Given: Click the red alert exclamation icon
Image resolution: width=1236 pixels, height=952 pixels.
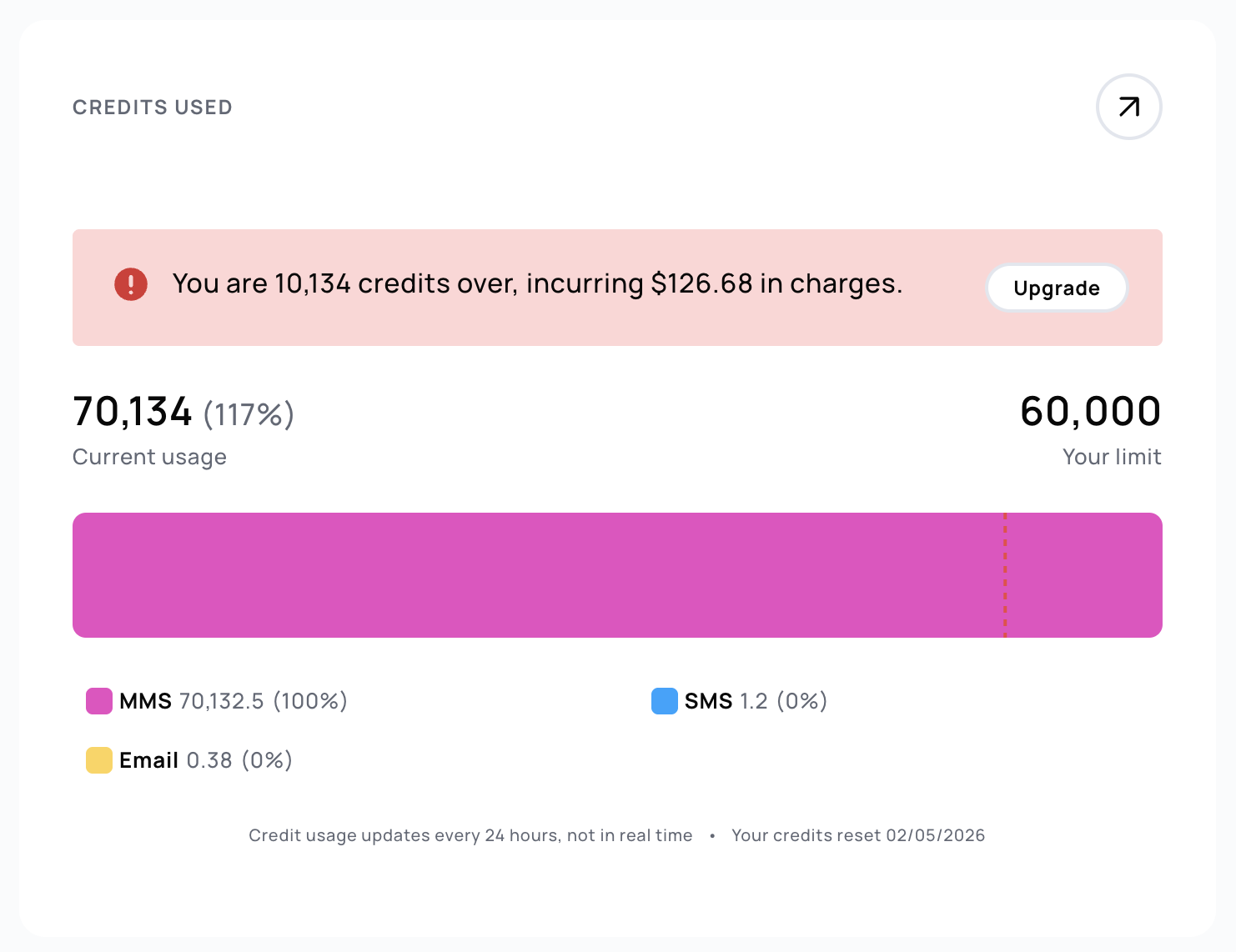Looking at the screenshot, I should [131, 284].
